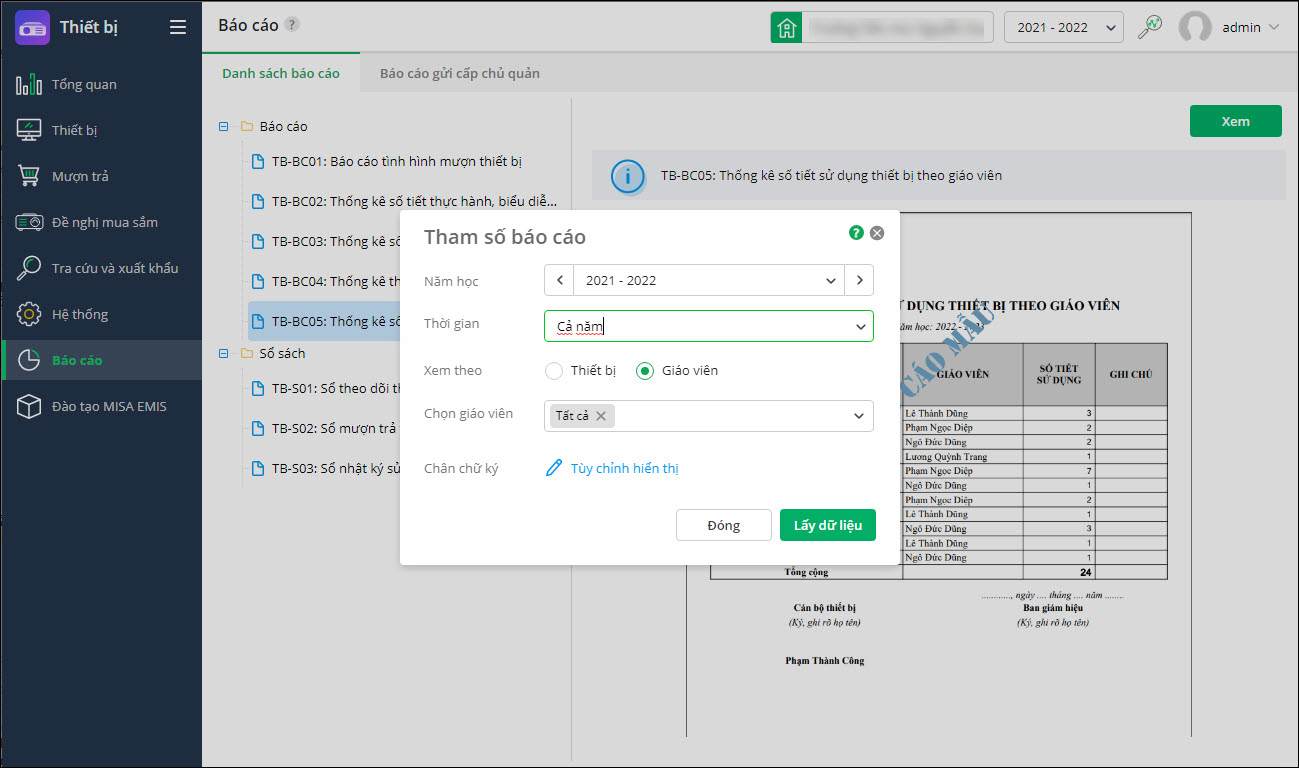Go to next school year arrow
This screenshot has height=768, width=1299.
pos(859,280)
